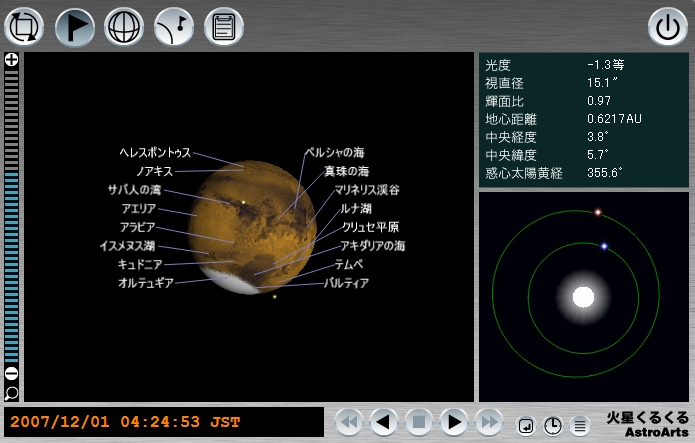Screen dimensions: 695x443
Task: Click the 光度 value -1.3等
Action: point(605,65)
